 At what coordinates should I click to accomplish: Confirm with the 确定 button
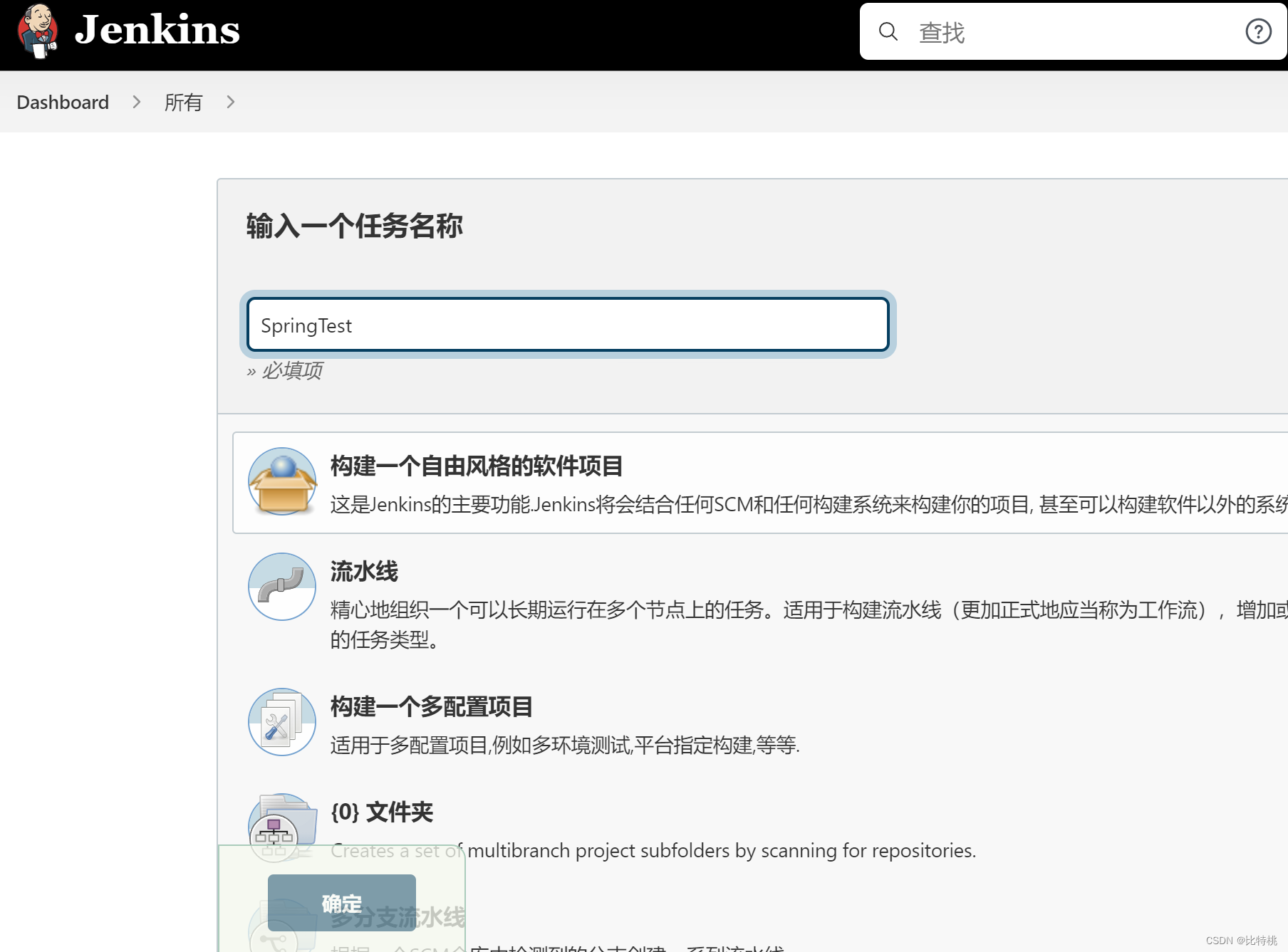click(x=342, y=903)
